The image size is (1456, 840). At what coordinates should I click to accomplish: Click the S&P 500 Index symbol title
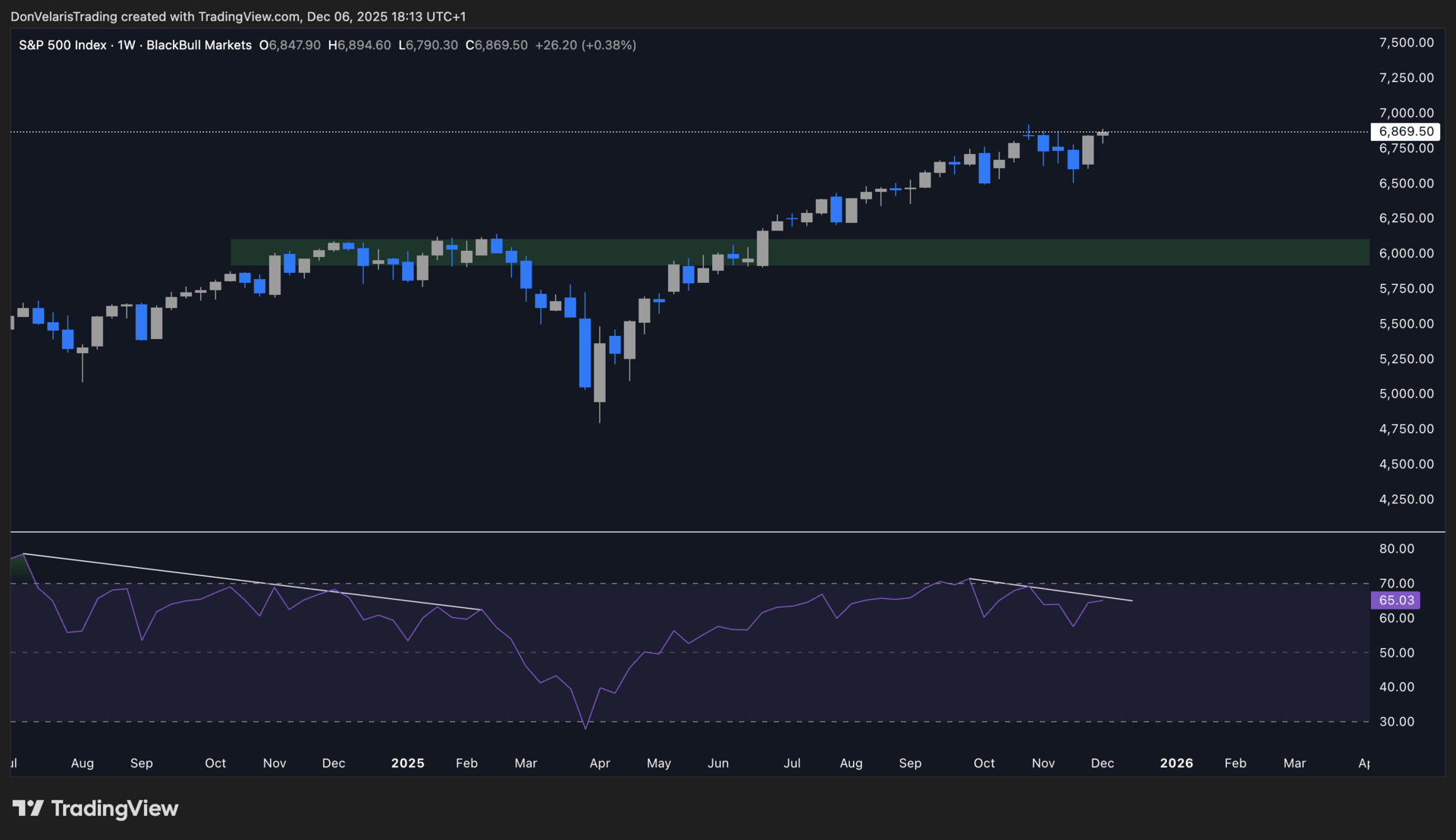coord(62,45)
